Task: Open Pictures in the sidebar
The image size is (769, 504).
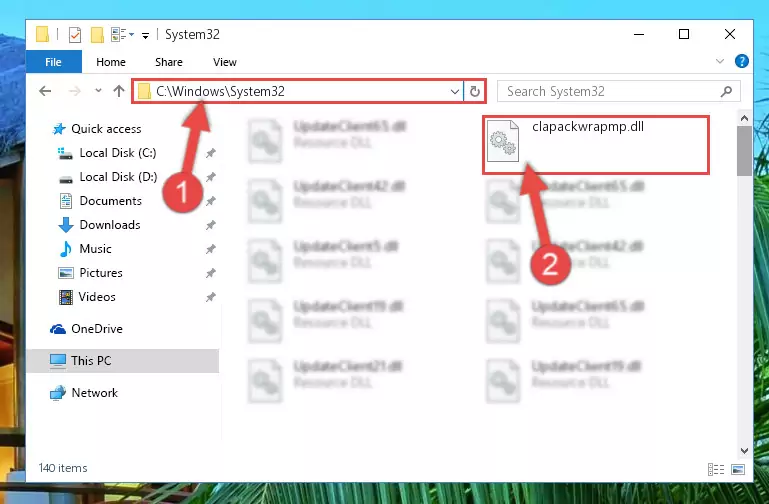Action: click(x=101, y=273)
